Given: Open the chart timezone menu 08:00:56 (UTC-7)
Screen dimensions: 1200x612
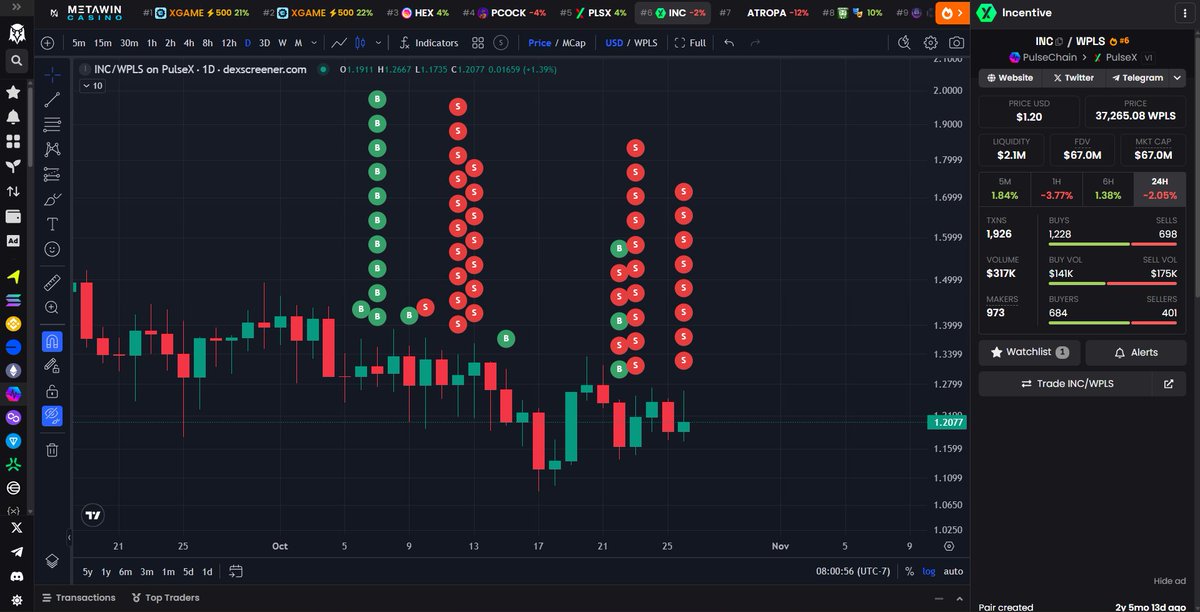Looking at the screenshot, I should 853,571.
